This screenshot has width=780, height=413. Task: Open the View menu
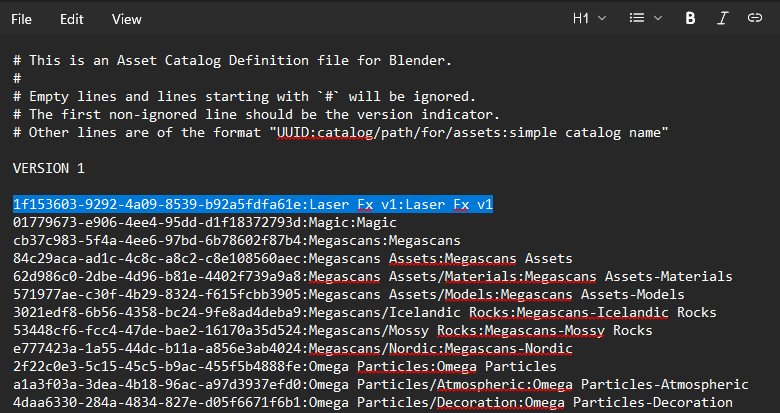coord(126,19)
